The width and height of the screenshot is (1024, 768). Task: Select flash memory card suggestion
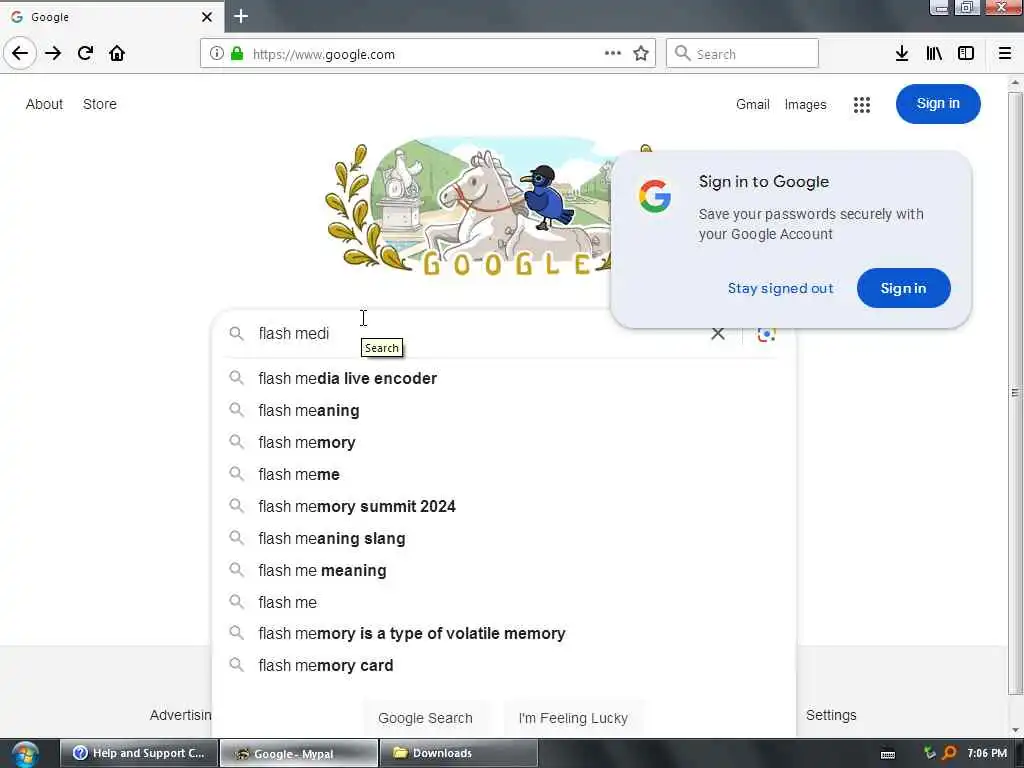504,665
